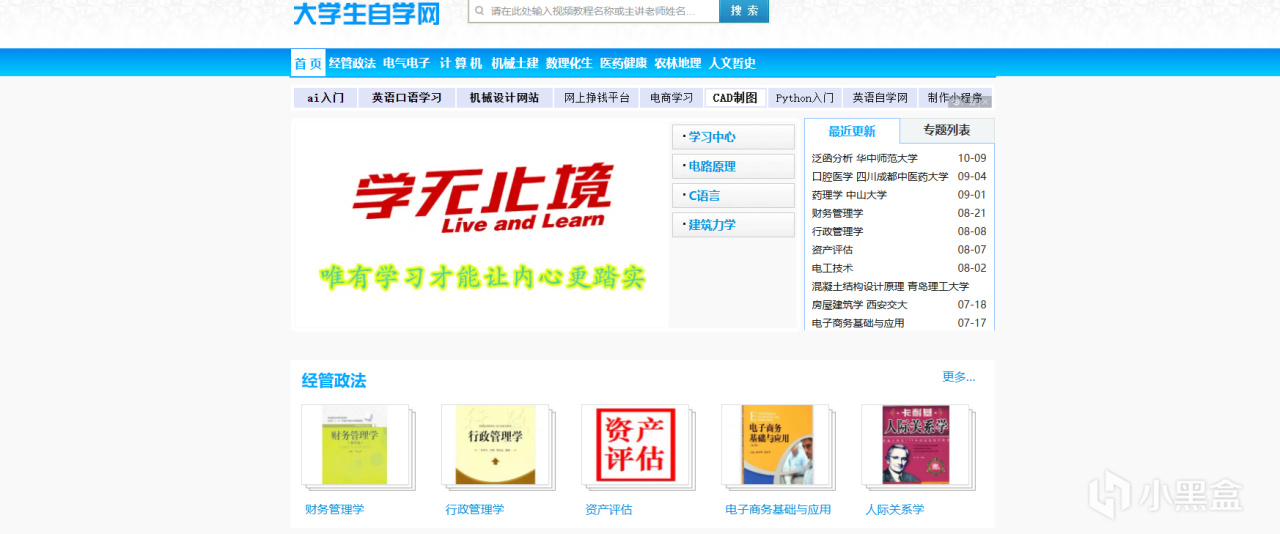
Task: Open 电工技术 in recent updates list
Action: 832,268
